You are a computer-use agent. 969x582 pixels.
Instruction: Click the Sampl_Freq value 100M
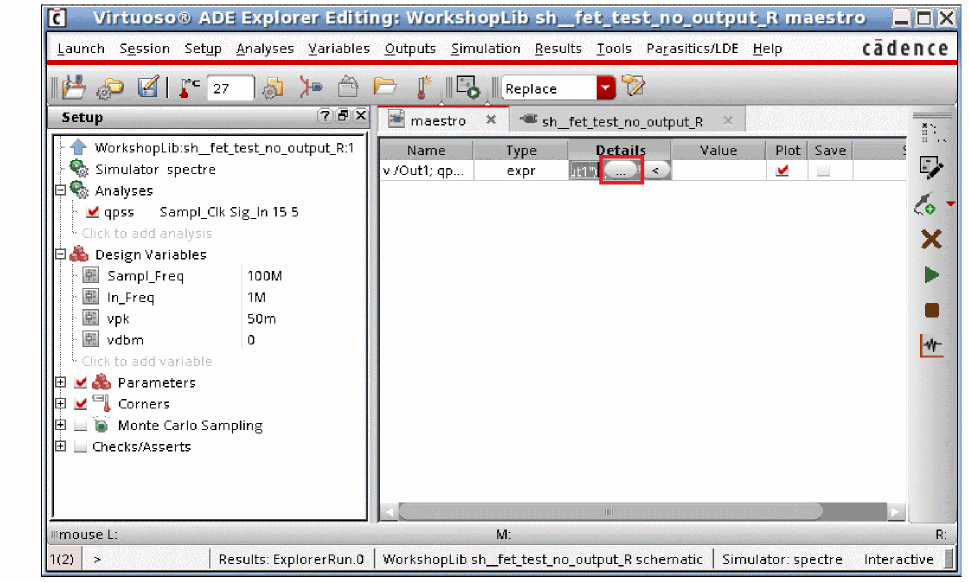tap(264, 276)
